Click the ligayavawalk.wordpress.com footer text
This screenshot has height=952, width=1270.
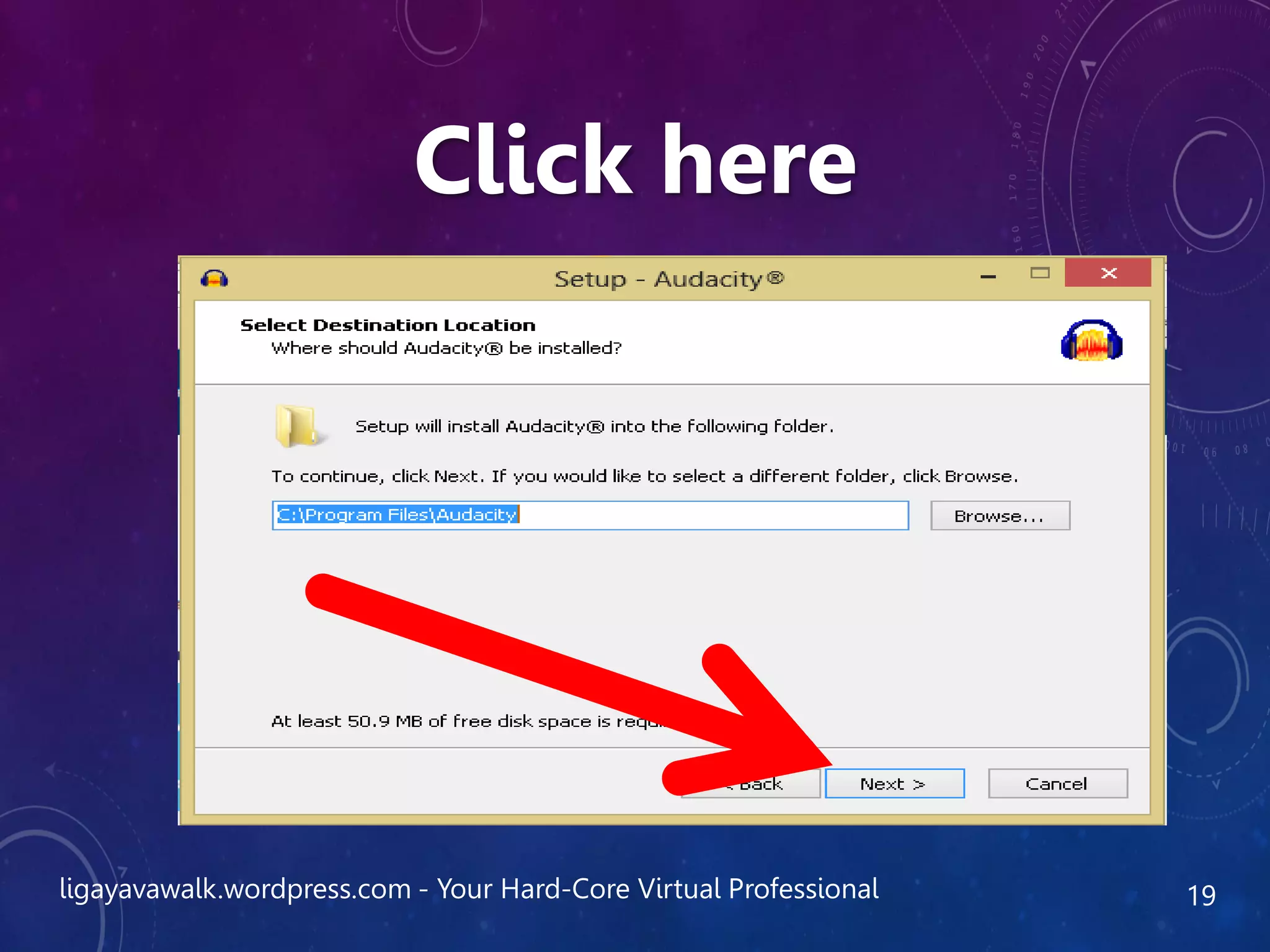tap(469, 889)
